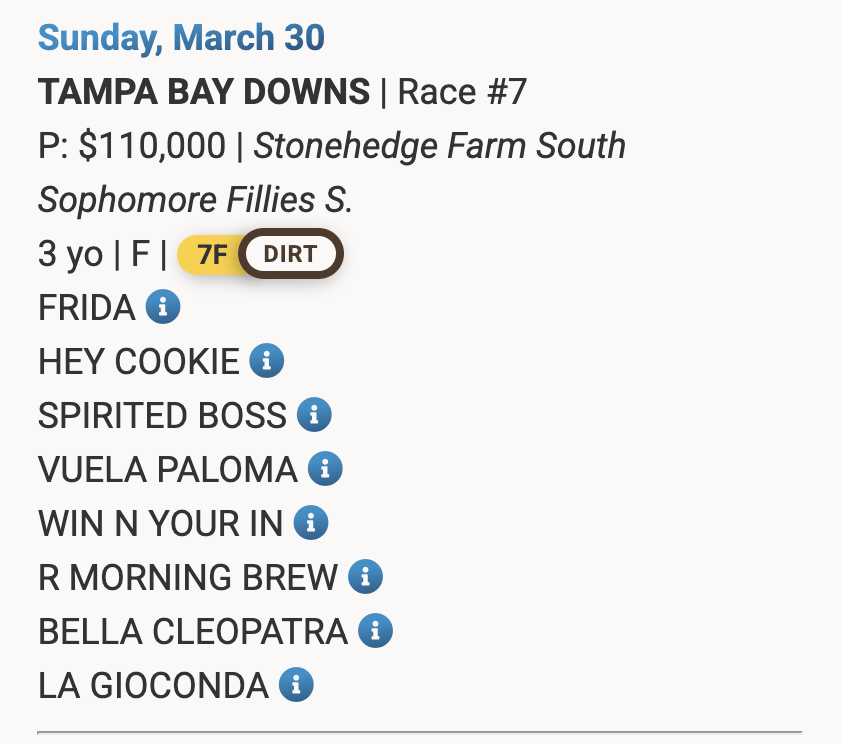
Task: Click the $110,000 purse text
Action: 152,146
